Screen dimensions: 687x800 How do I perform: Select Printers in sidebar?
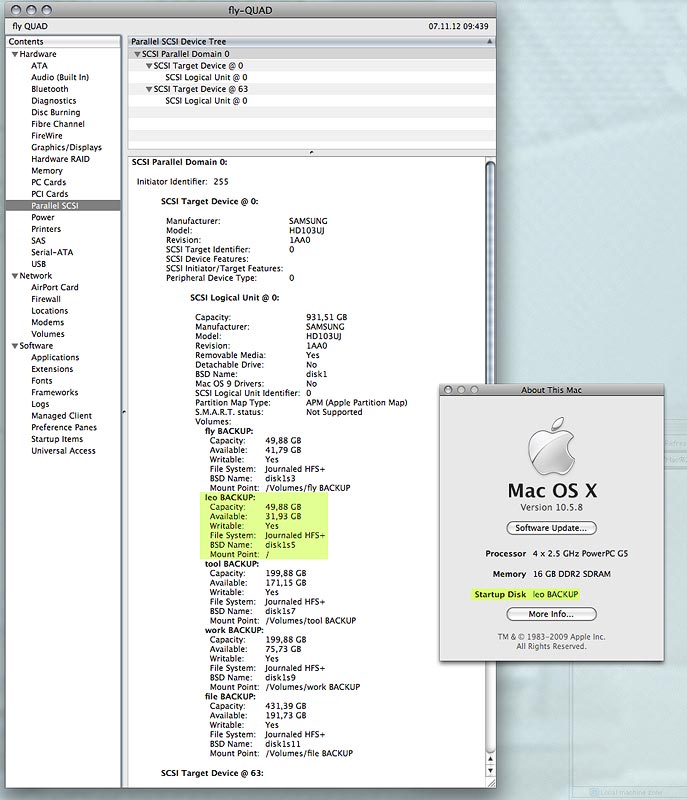46,229
